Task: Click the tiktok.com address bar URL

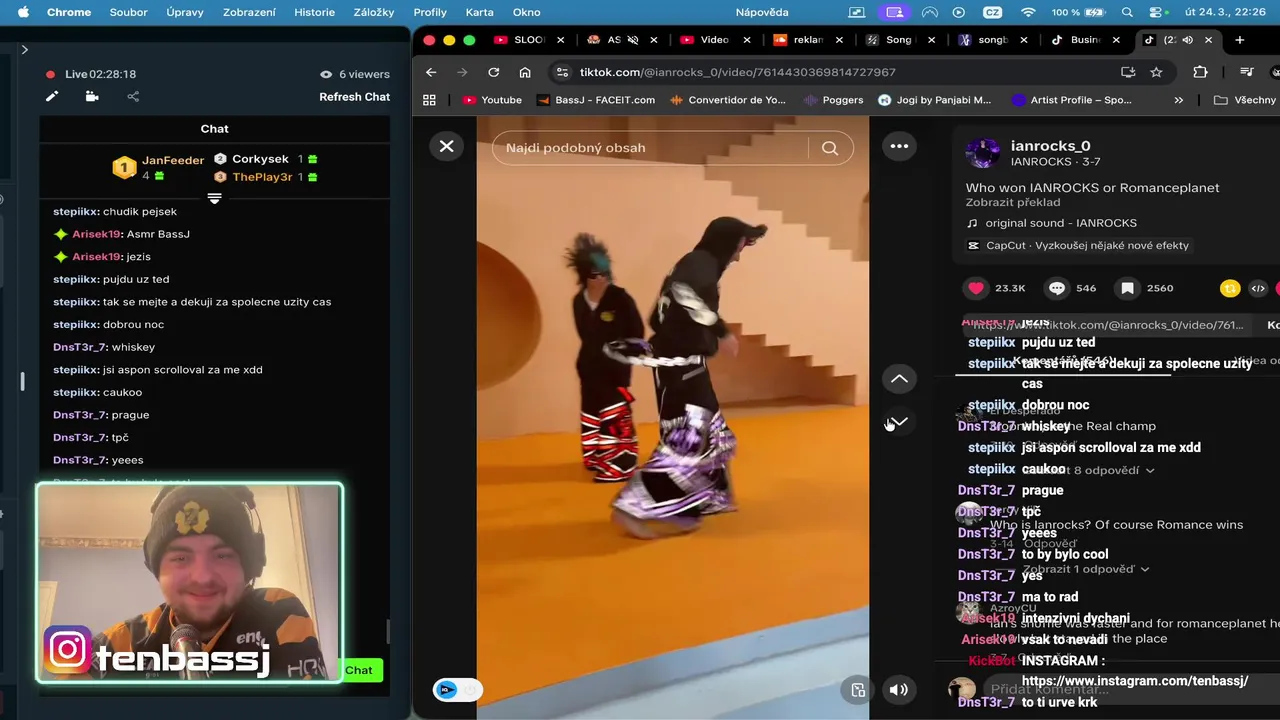Action: 738,72
